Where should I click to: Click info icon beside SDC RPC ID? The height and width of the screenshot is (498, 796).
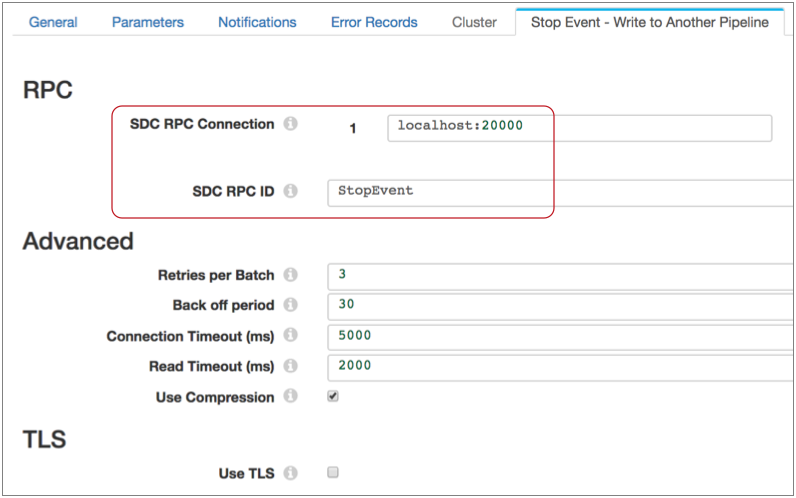coord(290,191)
